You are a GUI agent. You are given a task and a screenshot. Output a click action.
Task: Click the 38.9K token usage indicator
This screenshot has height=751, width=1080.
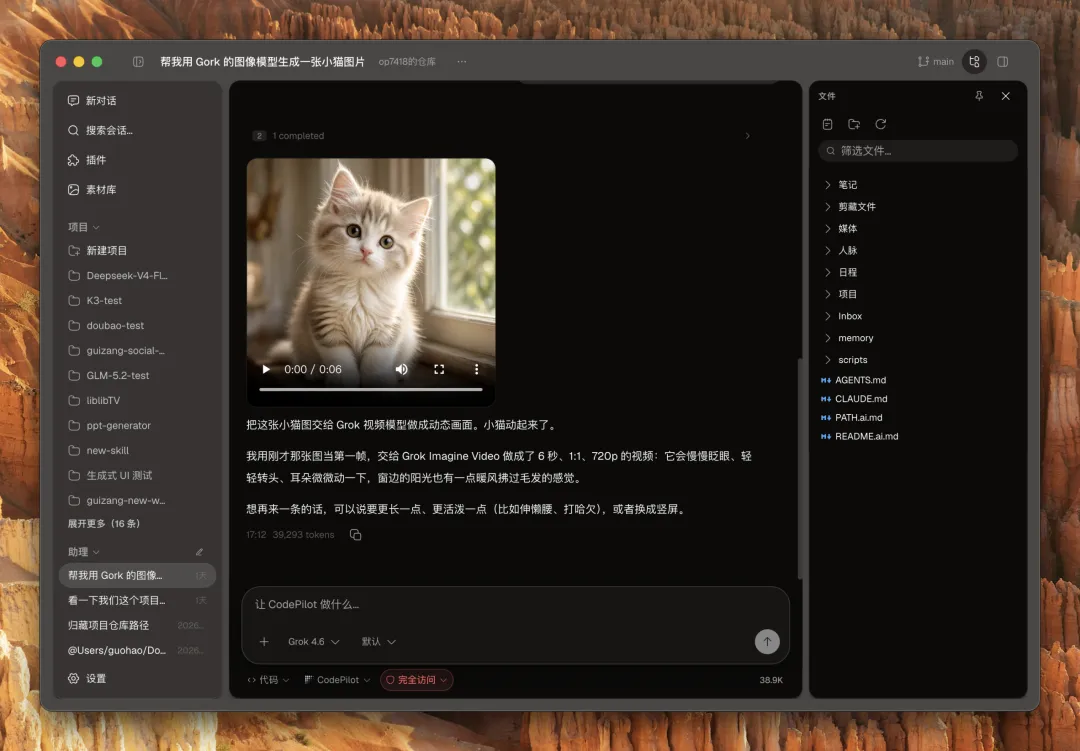click(771, 680)
